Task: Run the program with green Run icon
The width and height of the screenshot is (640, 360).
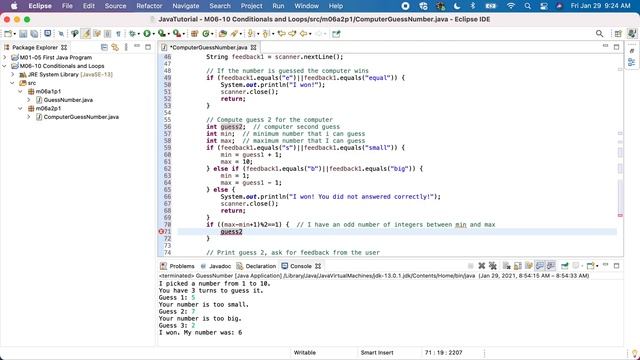Action: click(x=147, y=34)
